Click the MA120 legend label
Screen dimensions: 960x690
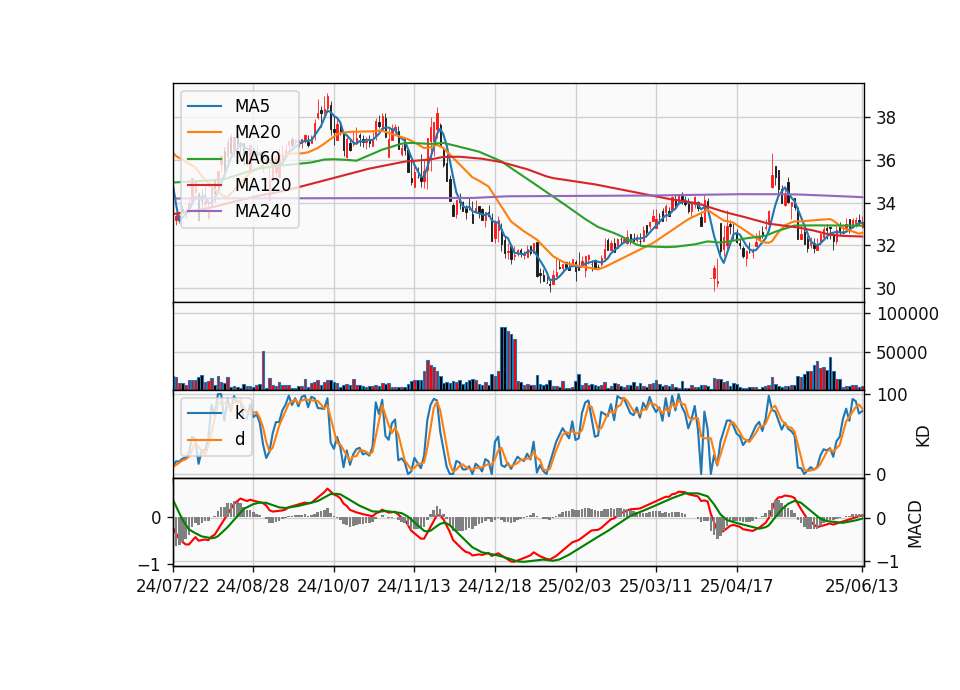pyautogui.click(x=263, y=185)
